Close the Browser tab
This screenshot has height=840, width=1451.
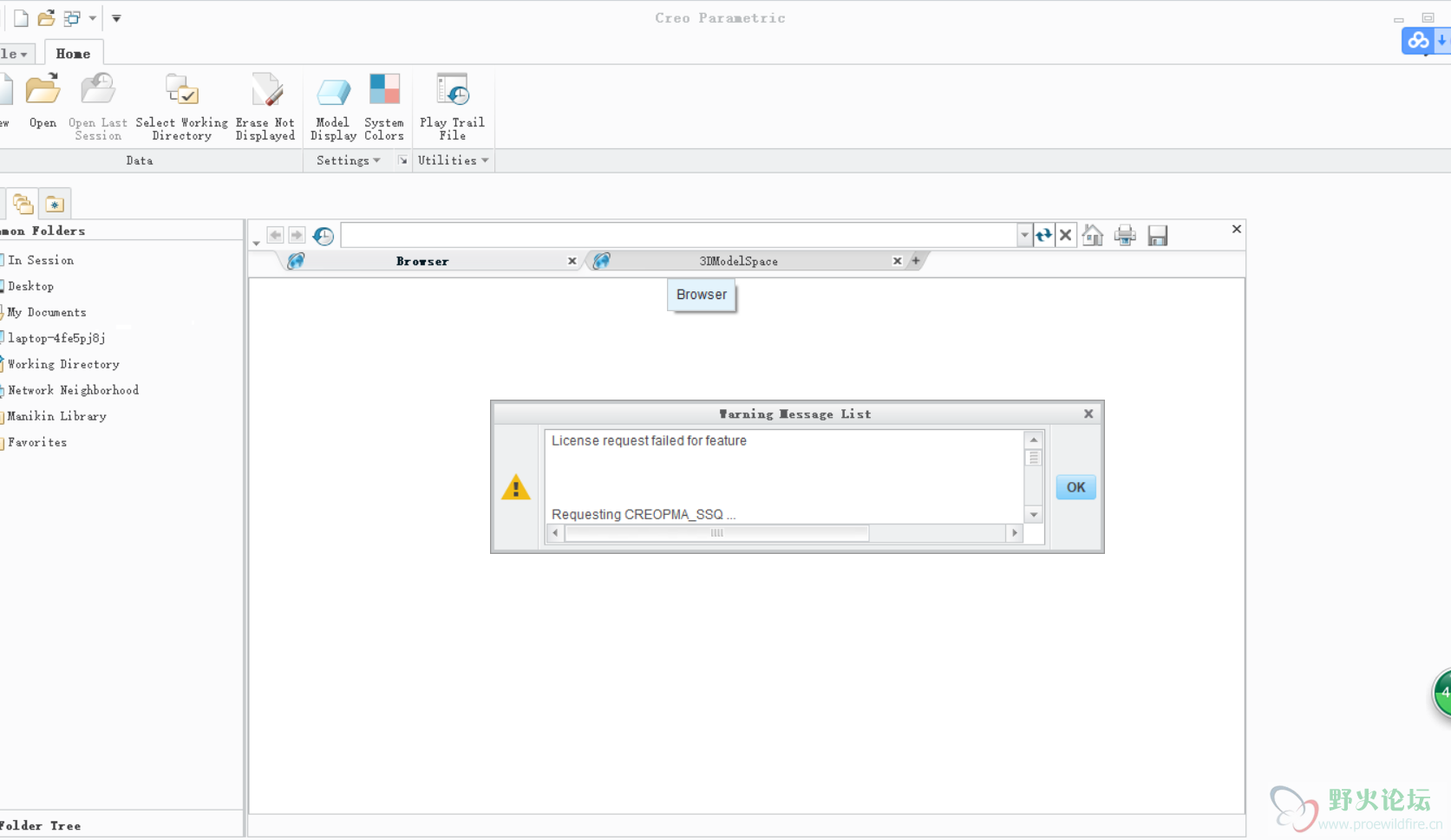(572, 261)
